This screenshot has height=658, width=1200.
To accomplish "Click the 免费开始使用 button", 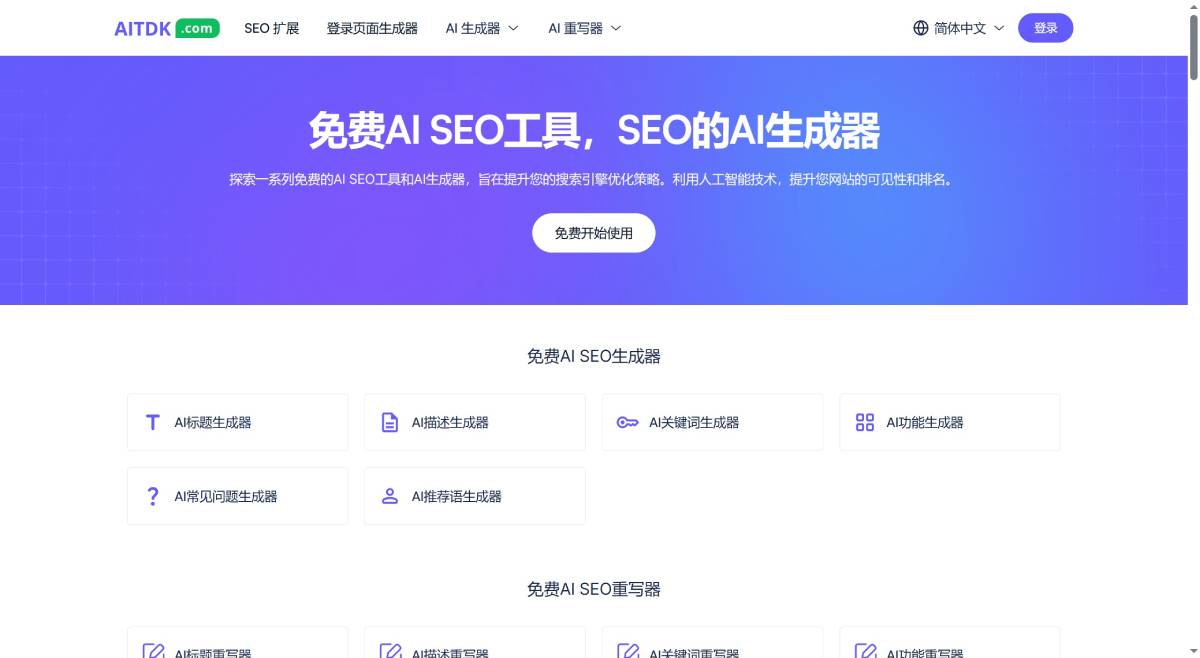I will pos(594,233).
